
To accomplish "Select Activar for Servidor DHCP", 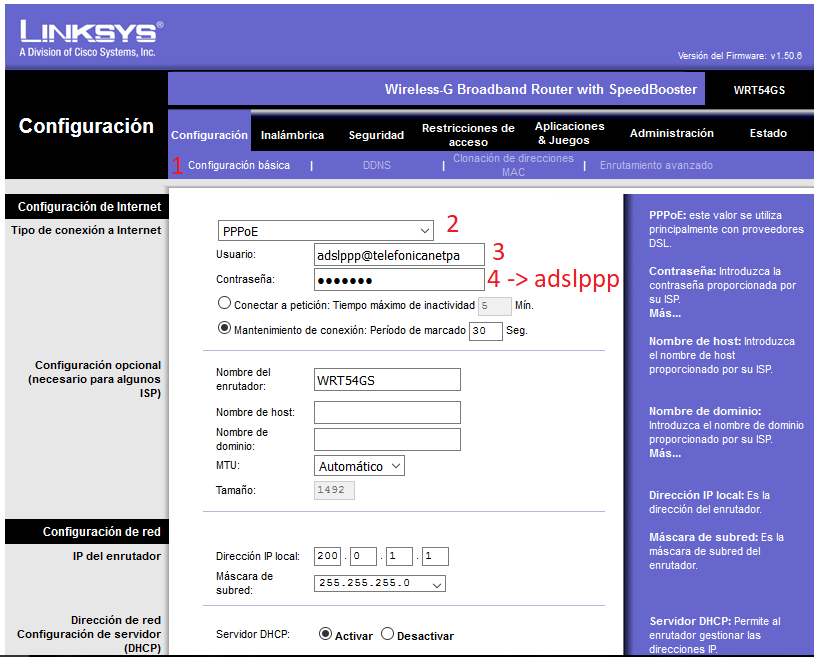I will [325, 634].
